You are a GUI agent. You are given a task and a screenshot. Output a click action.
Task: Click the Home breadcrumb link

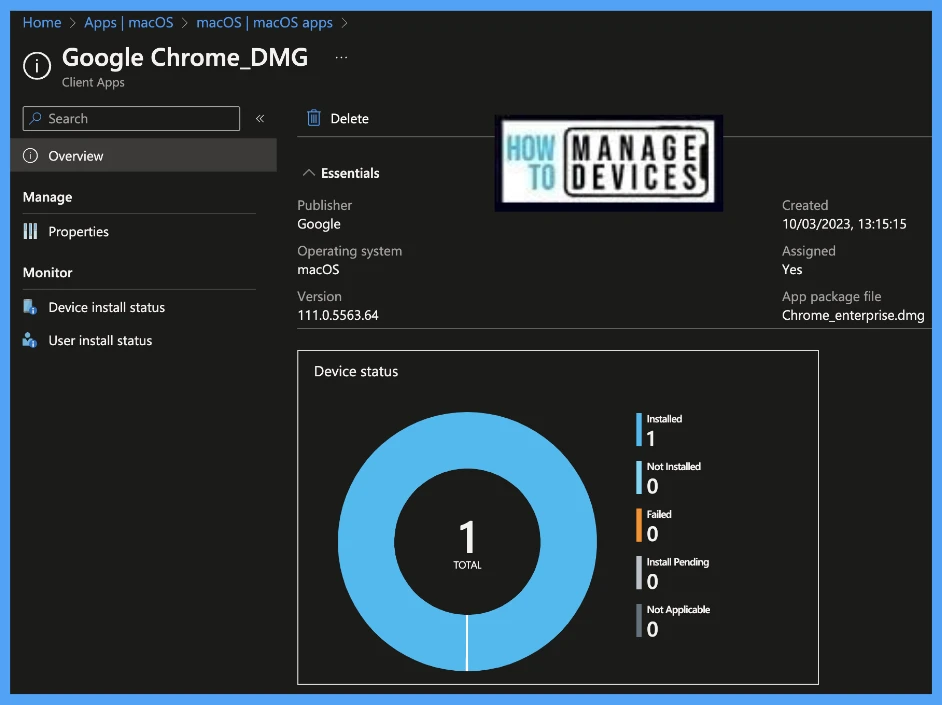pyautogui.click(x=42, y=23)
